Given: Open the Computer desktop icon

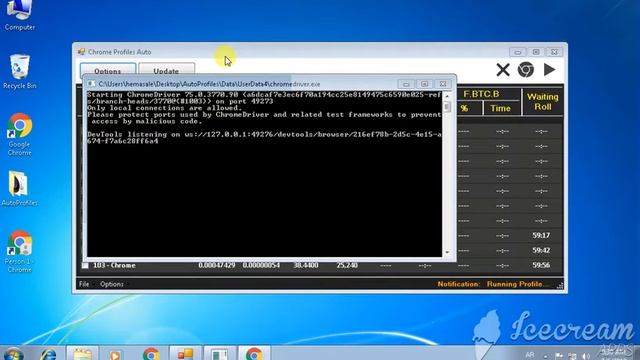Looking at the screenshot, I should (x=20, y=16).
